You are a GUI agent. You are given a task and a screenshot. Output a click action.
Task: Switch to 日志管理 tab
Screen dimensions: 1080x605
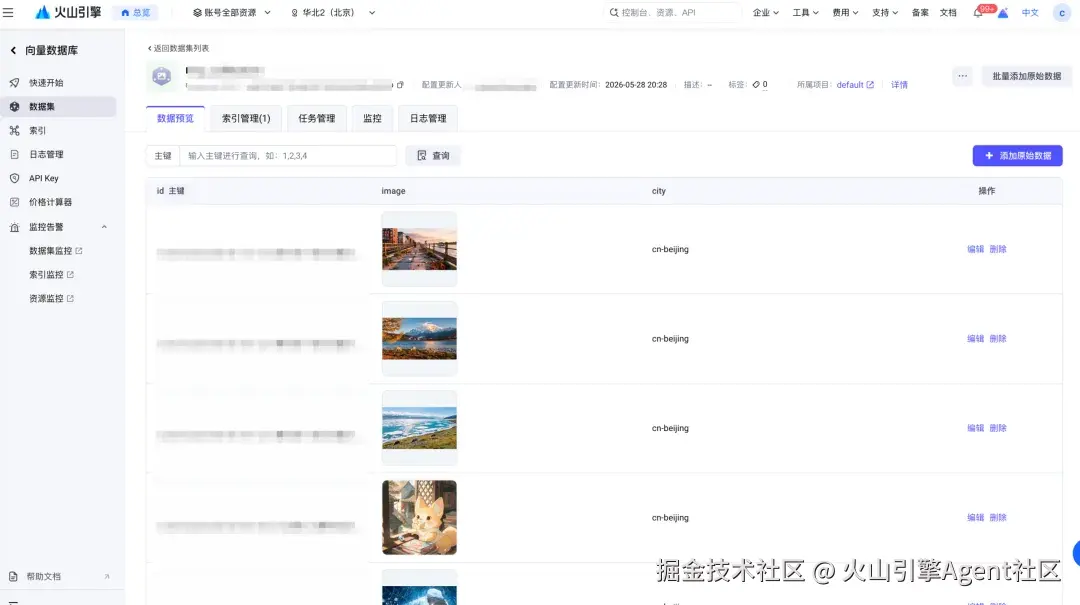point(428,119)
